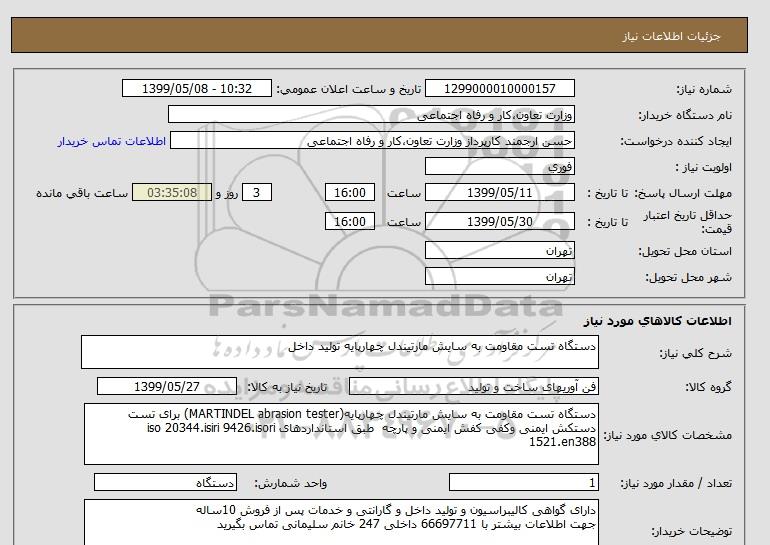Image resolution: width=770 pixels, height=545 pixels.
Task: Click the label توضیحات خریدار
Action: [691, 531]
